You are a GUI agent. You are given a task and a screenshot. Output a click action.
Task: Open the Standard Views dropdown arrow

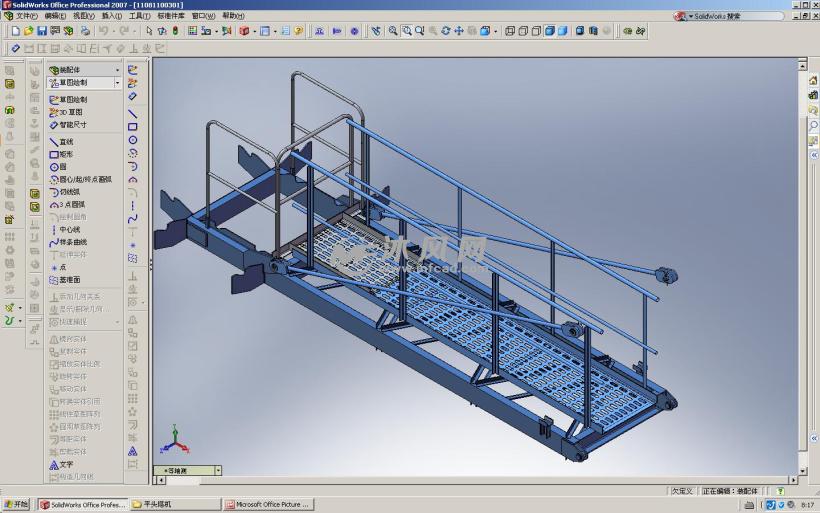pyautogui.click(x=495, y=31)
